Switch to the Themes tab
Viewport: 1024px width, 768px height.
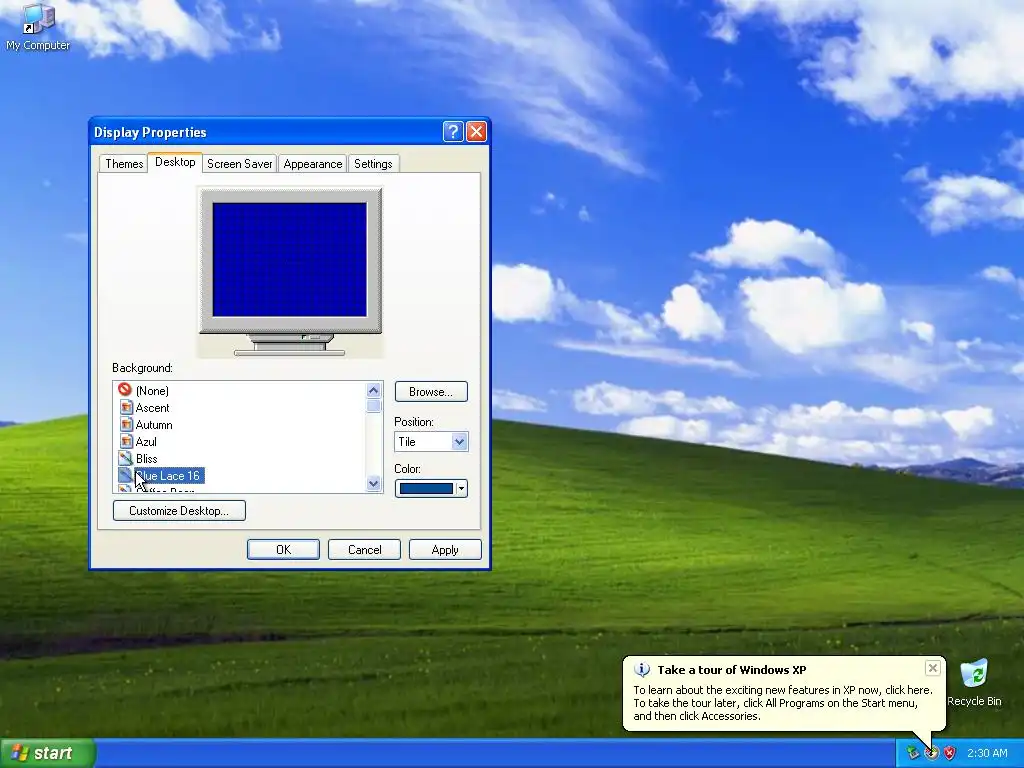(x=124, y=164)
